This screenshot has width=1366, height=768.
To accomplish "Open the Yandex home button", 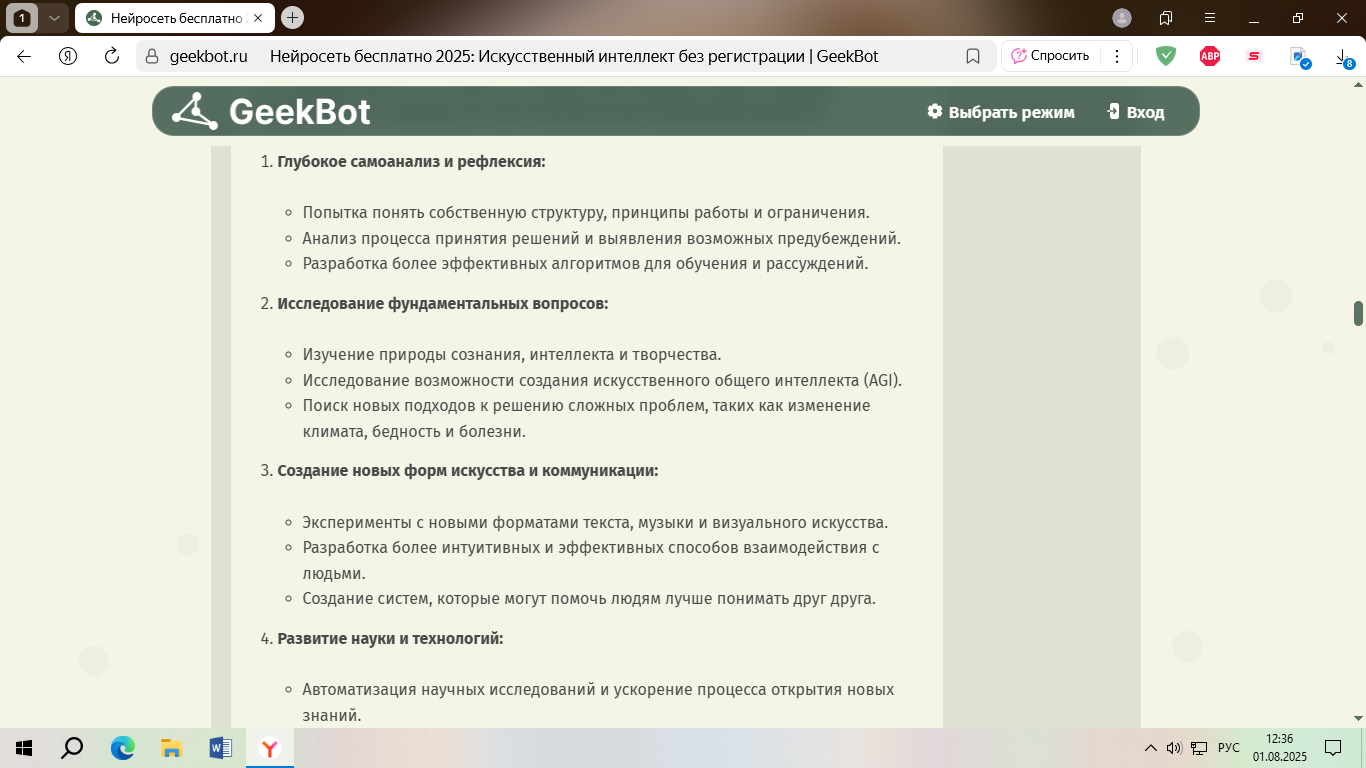I will pos(68,56).
